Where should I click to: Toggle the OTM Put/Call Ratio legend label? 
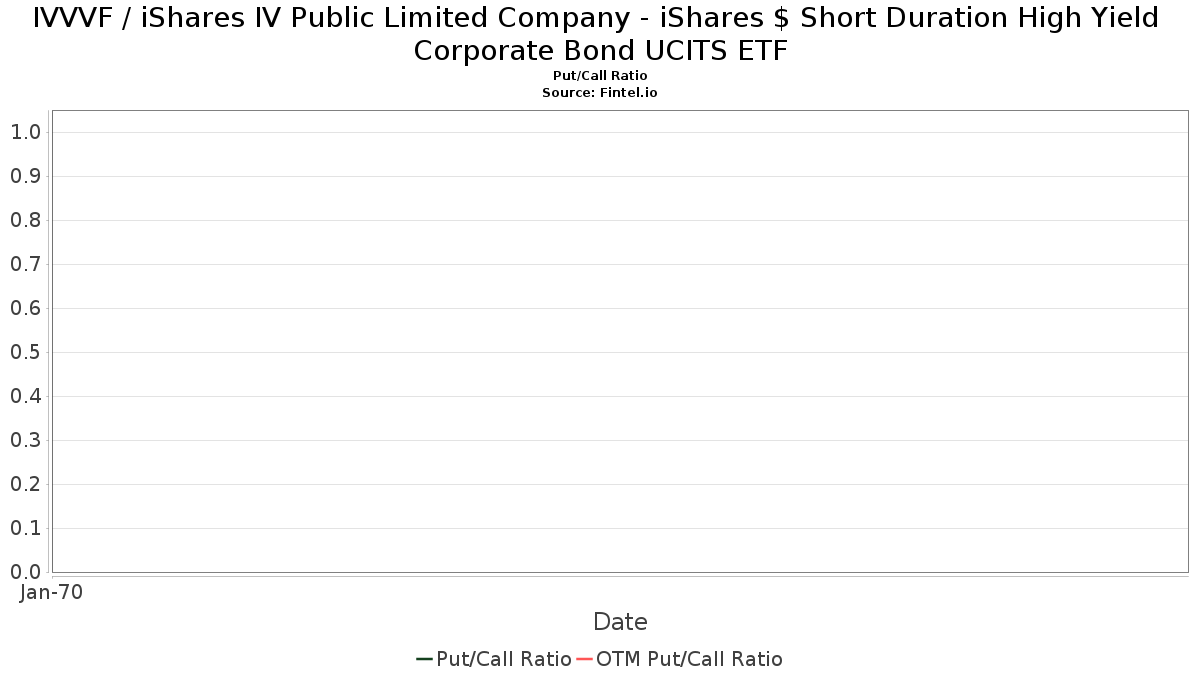(689, 659)
